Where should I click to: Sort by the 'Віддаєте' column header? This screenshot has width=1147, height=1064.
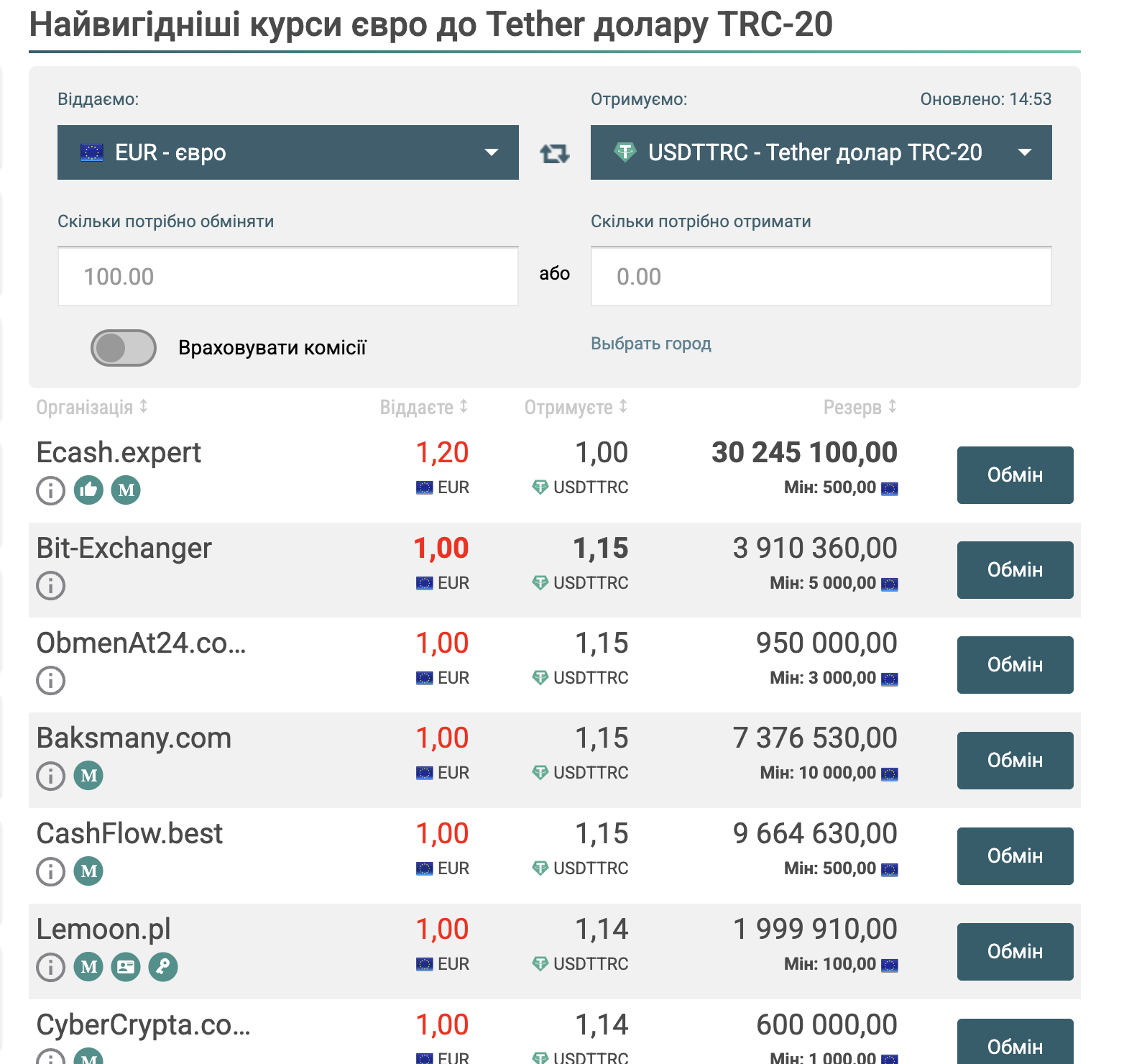[x=423, y=408]
